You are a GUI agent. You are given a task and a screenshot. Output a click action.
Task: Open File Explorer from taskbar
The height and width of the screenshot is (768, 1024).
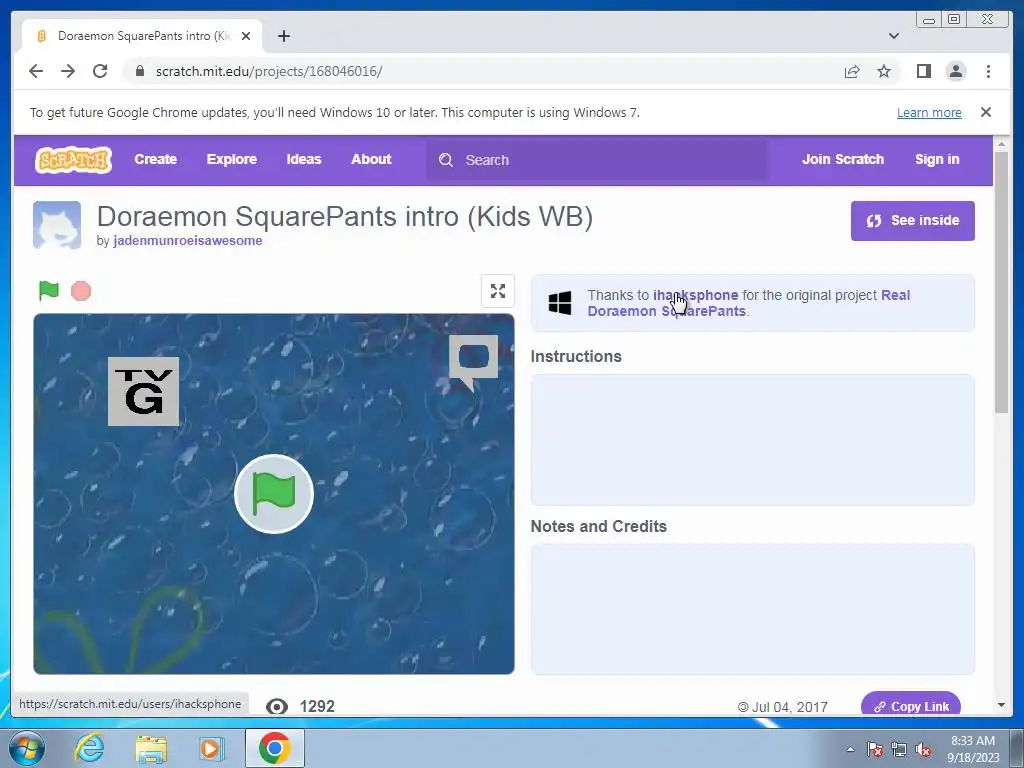click(x=151, y=748)
